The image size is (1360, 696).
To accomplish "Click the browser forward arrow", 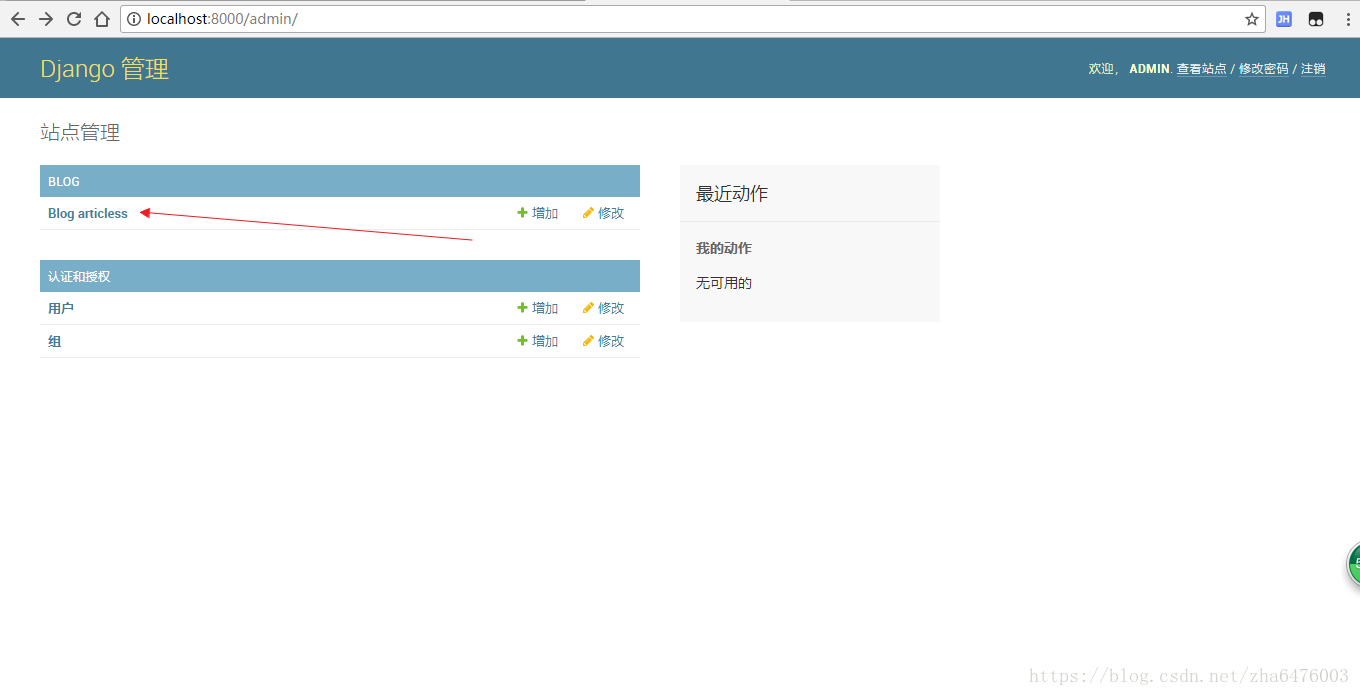I will click(x=46, y=19).
